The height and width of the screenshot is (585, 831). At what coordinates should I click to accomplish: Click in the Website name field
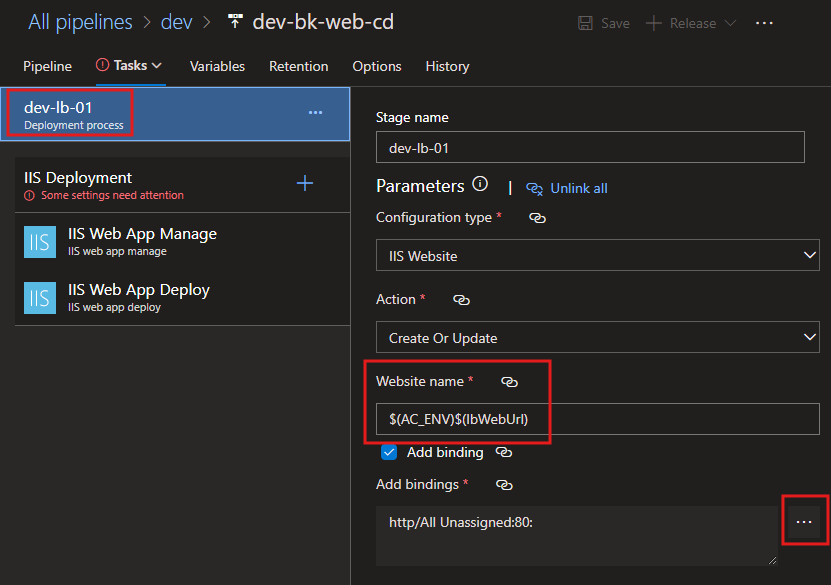tap(597, 419)
